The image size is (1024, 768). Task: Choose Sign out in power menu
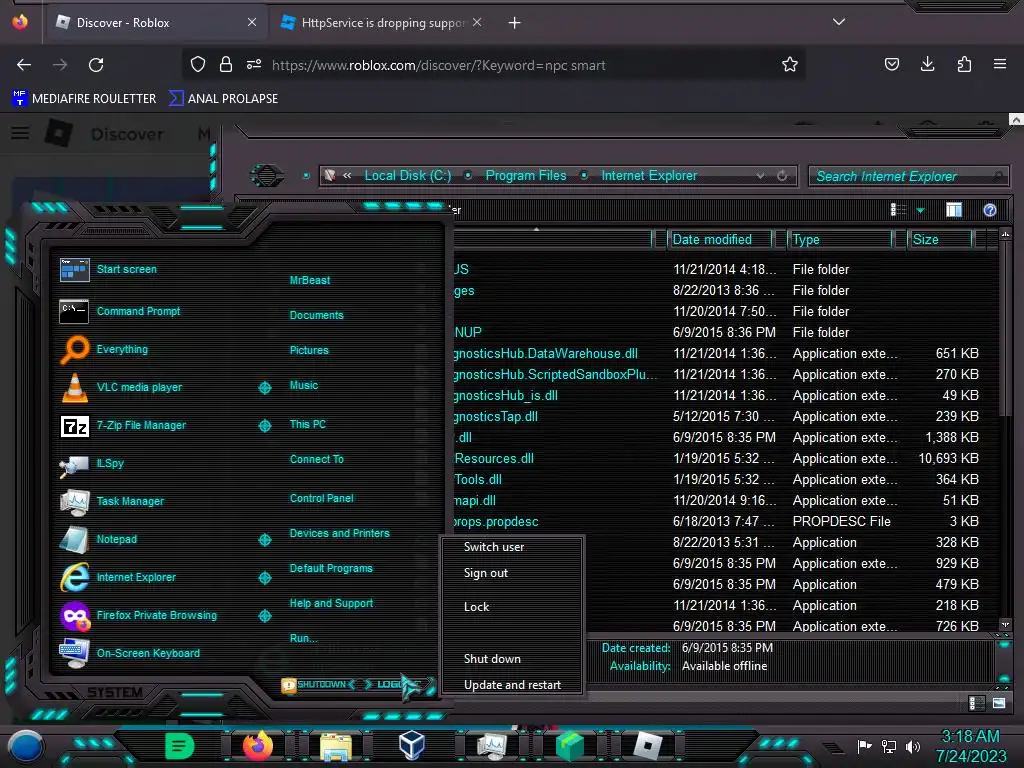pos(485,573)
